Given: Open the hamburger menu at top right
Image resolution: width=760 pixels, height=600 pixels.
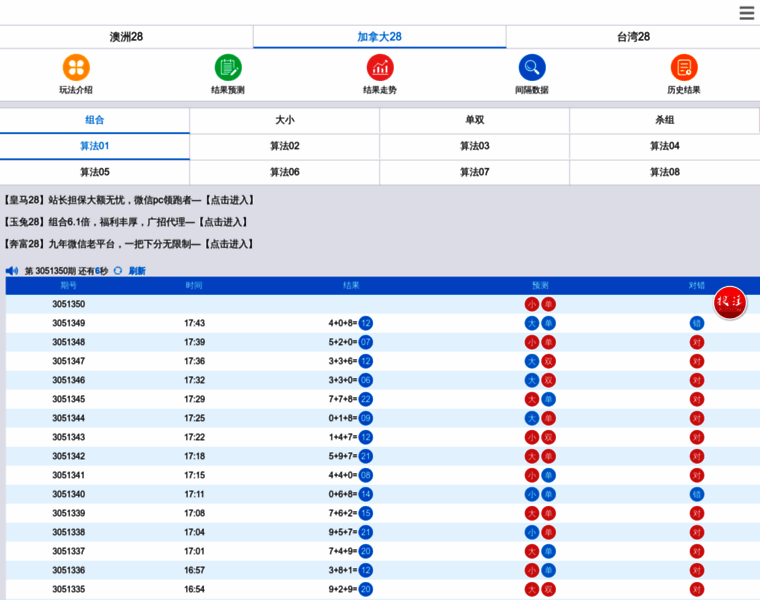Looking at the screenshot, I should tap(746, 13).
